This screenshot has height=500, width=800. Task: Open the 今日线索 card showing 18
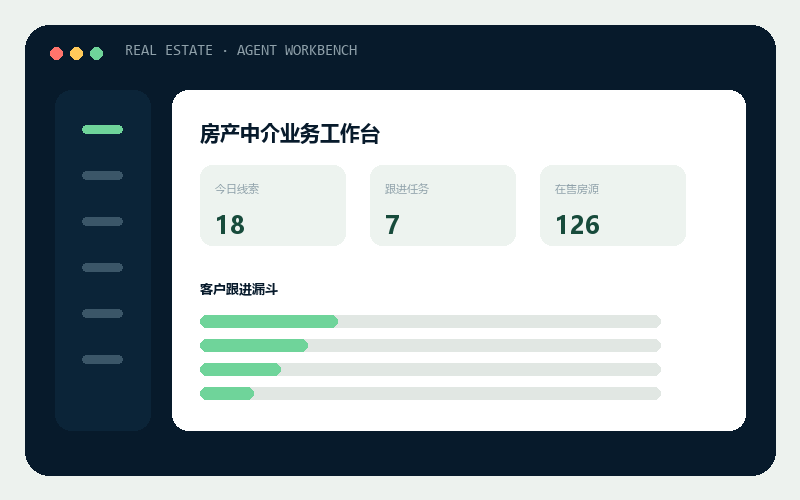tap(273, 205)
